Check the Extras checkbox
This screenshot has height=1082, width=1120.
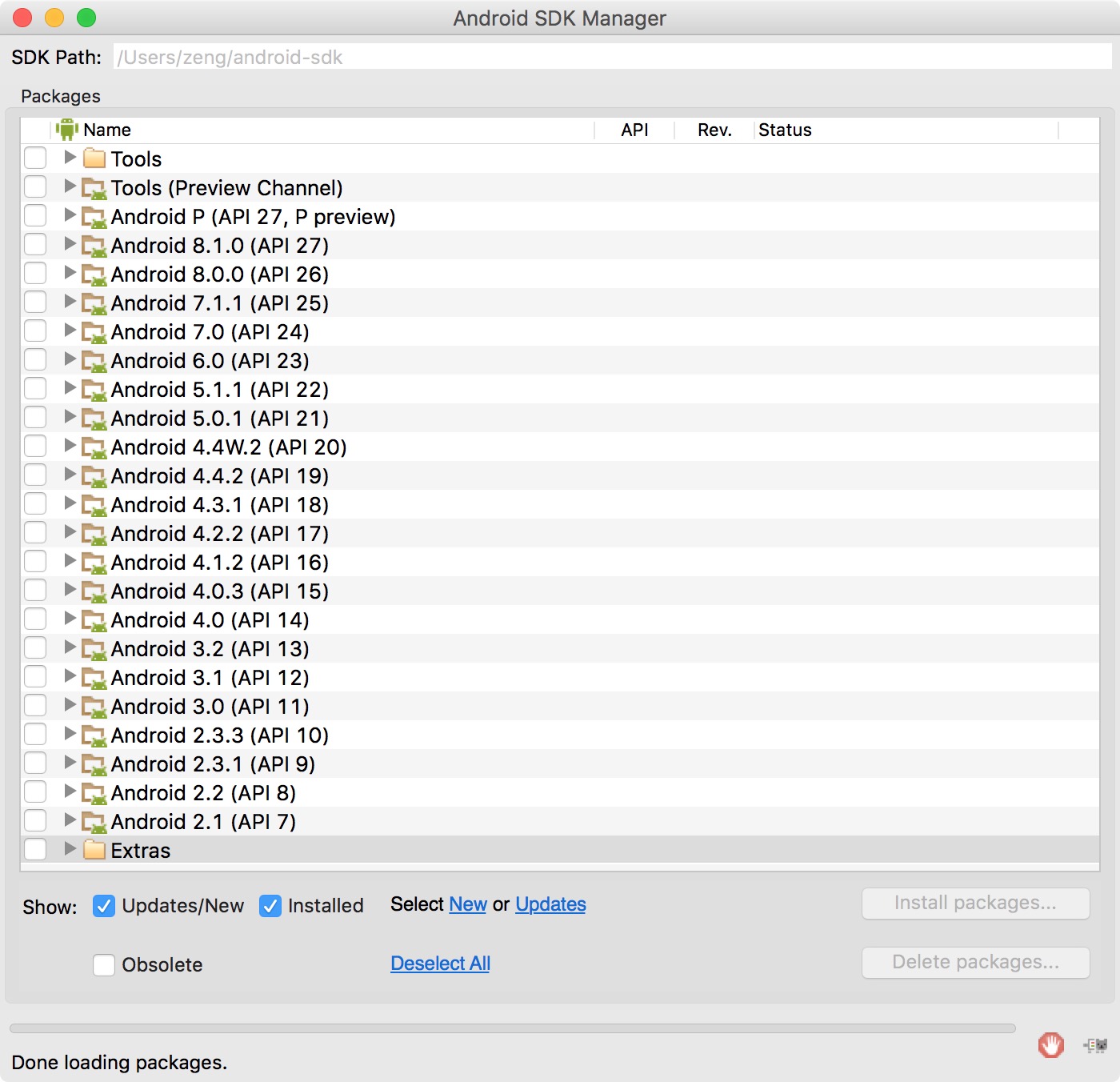35,850
